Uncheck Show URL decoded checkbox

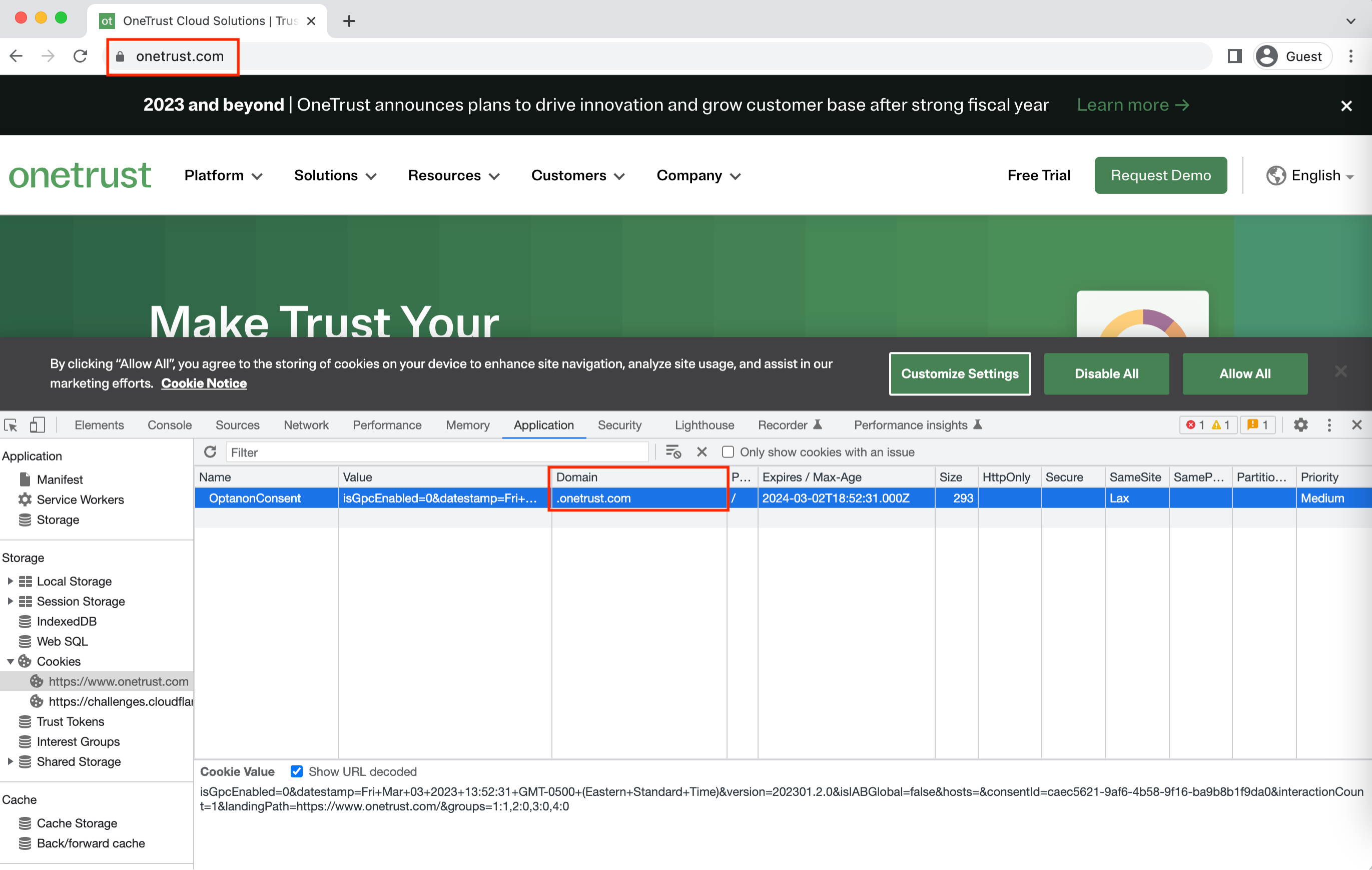pyautogui.click(x=296, y=771)
